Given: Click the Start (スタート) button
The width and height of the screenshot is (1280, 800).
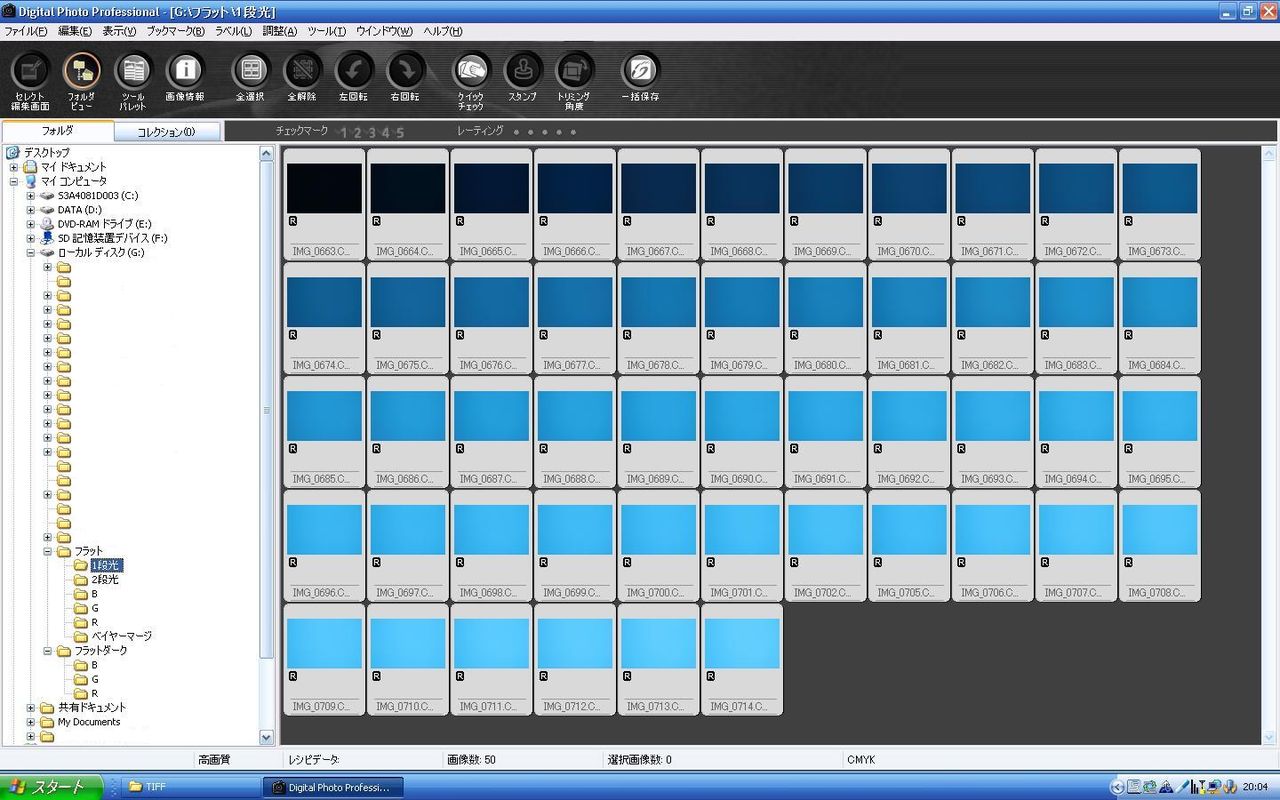Looking at the screenshot, I should [x=52, y=787].
